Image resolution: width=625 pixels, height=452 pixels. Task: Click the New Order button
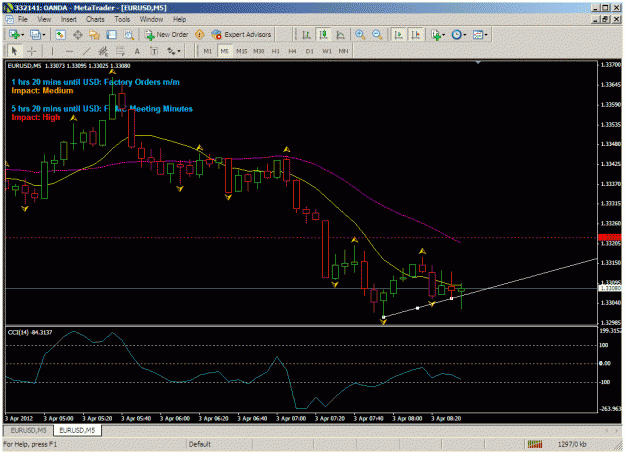166,35
